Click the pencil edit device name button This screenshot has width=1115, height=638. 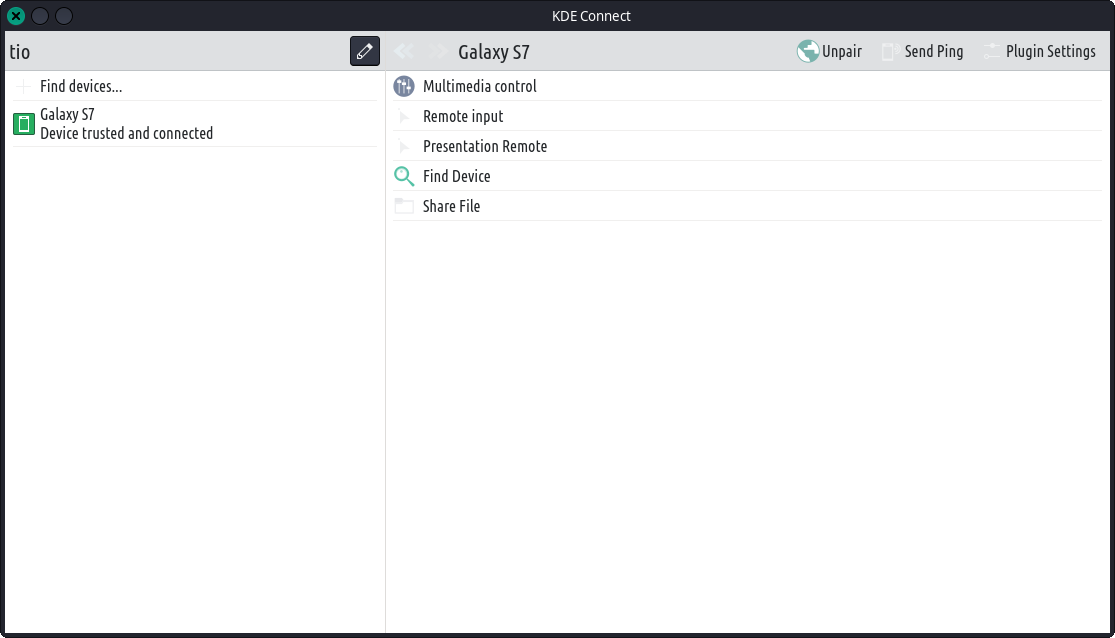pyautogui.click(x=365, y=51)
